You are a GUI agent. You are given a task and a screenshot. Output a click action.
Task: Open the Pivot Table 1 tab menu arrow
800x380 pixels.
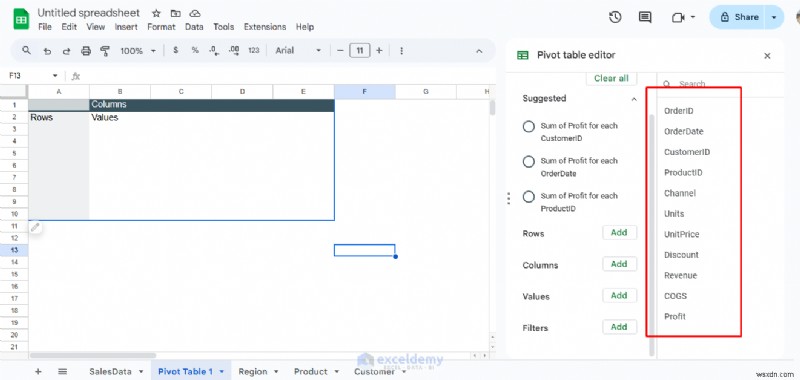pos(221,372)
